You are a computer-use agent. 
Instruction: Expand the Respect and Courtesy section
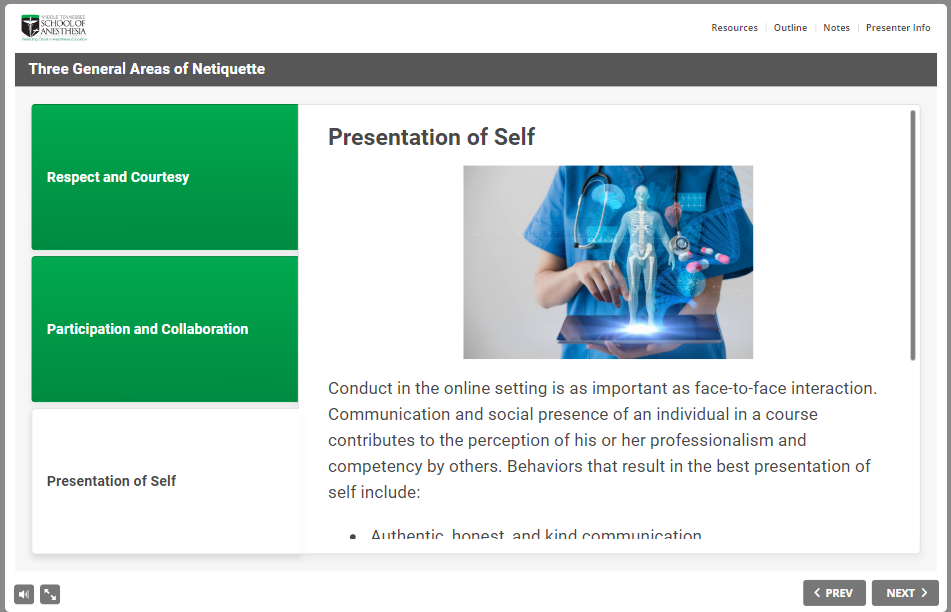164,176
